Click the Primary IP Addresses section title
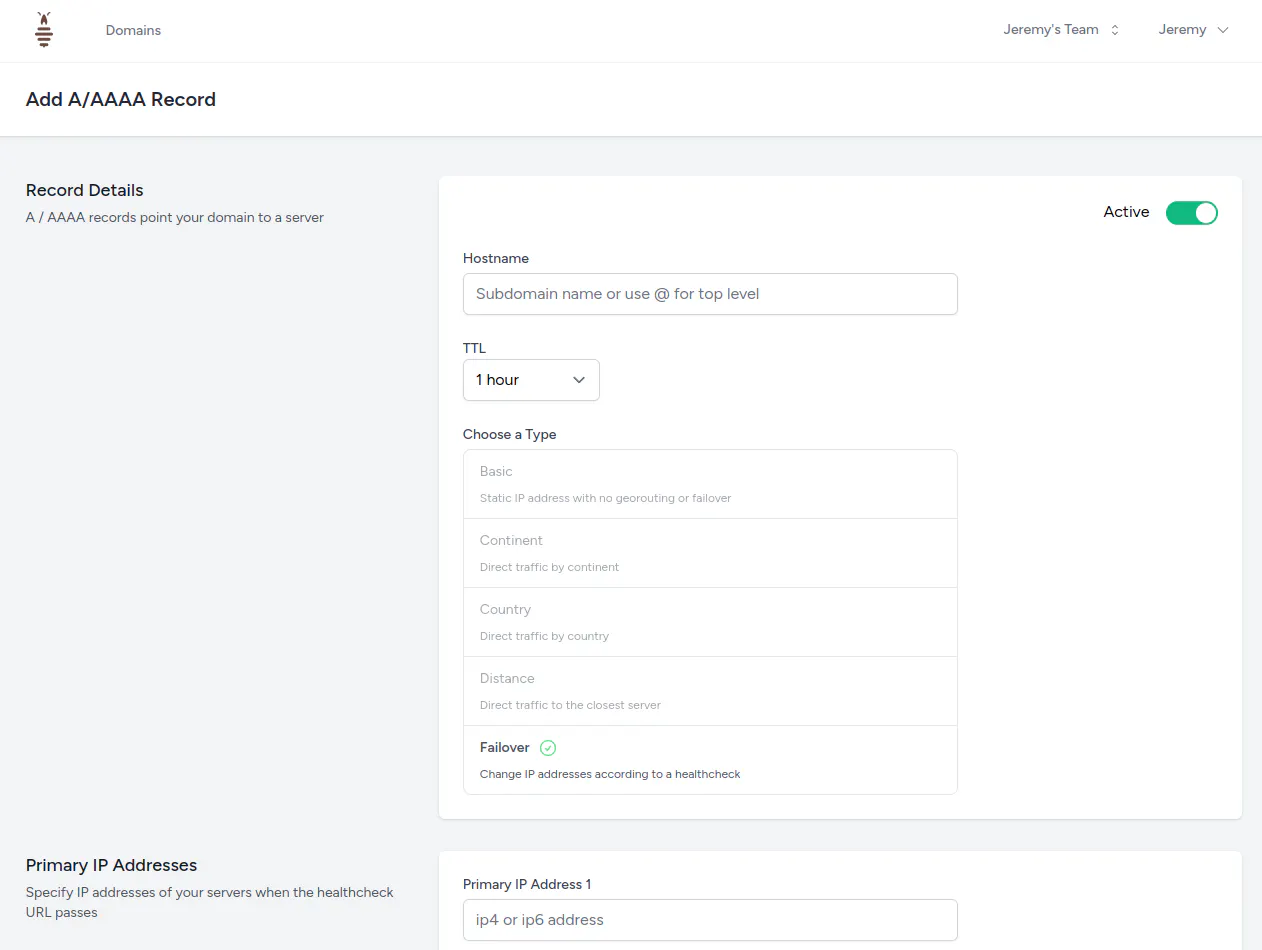Viewport: 1262px width, 950px height. 111,865
